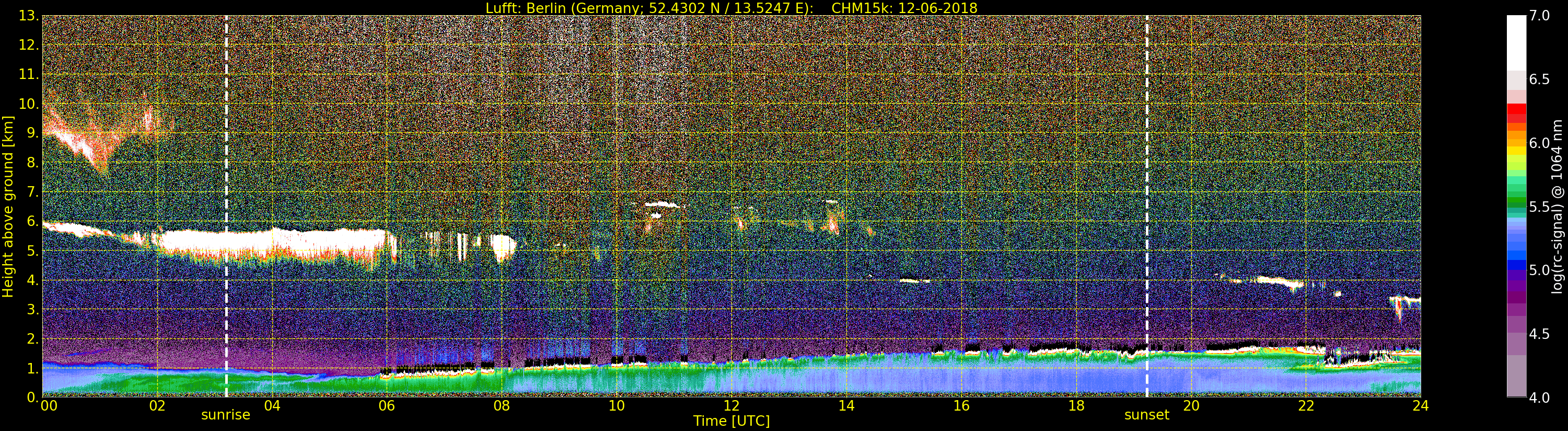The height and width of the screenshot is (431, 1568).
Task: Click the '1.' height tick label
Action: pyautogui.click(x=32, y=368)
